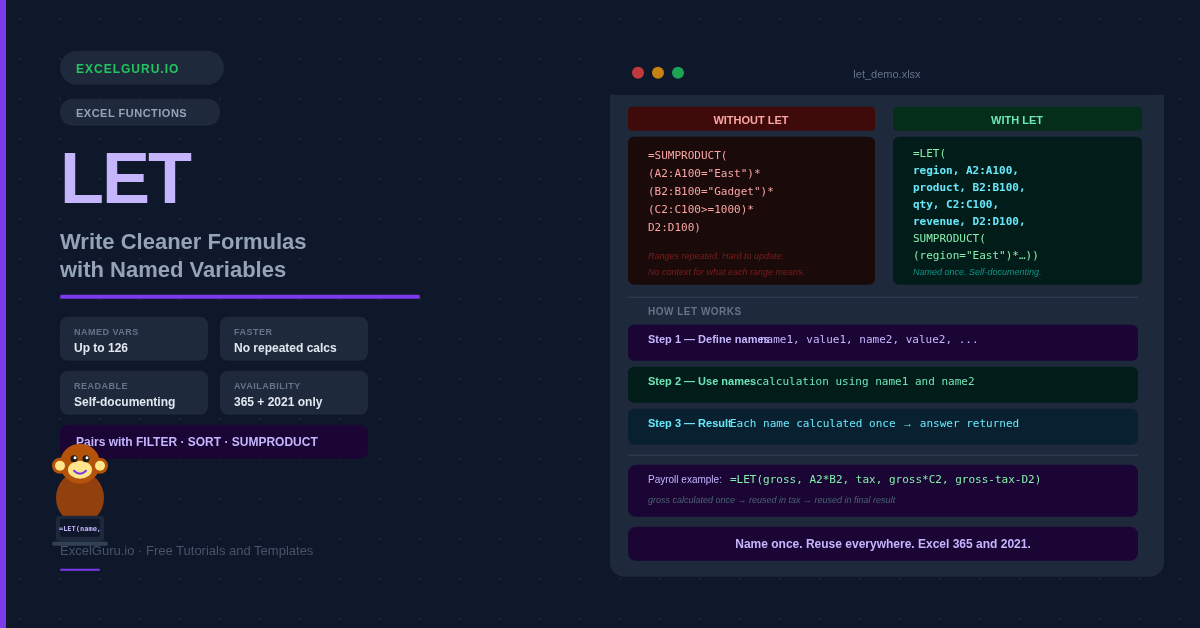This screenshot has height=628, width=1200.
Task: Select the WITHOUT LET header
Action: tap(751, 120)
